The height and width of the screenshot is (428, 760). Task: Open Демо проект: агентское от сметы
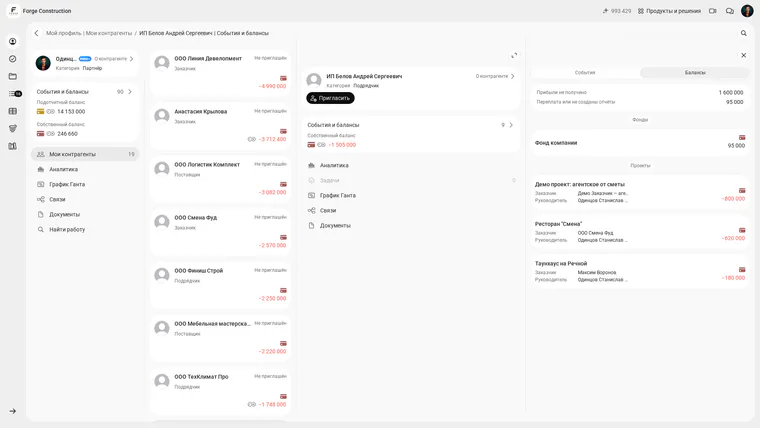(640, 192)
